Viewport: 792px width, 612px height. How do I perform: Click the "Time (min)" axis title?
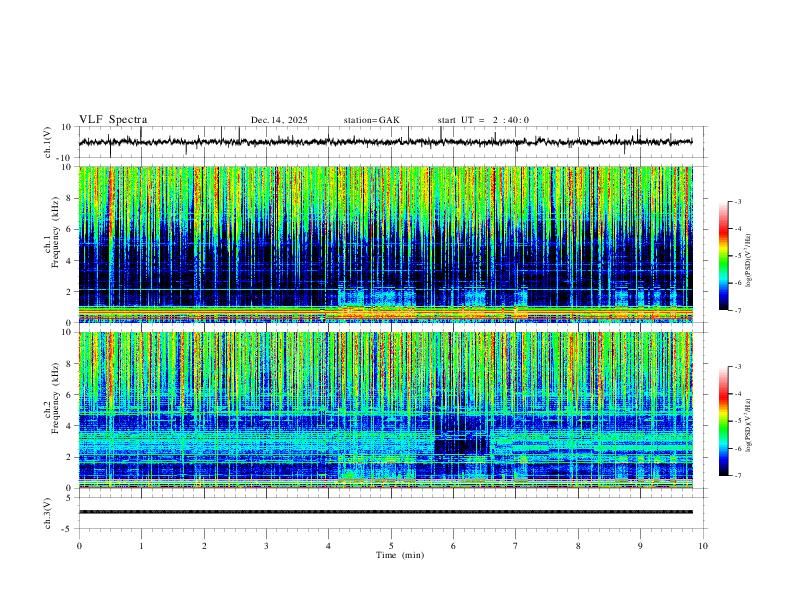pos(400,555)
